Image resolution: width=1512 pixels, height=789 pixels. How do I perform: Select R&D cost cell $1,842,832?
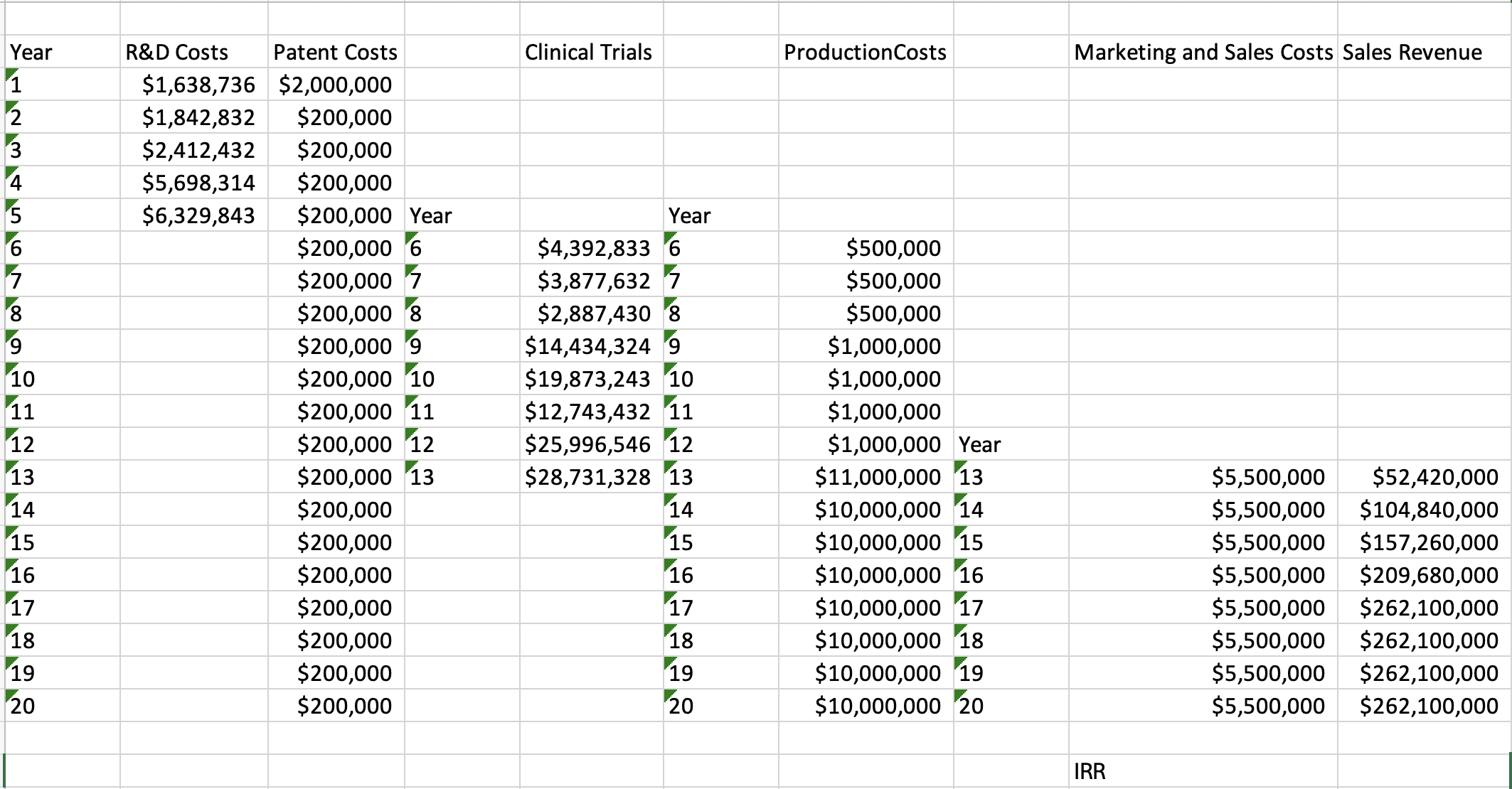click(193, 117)
